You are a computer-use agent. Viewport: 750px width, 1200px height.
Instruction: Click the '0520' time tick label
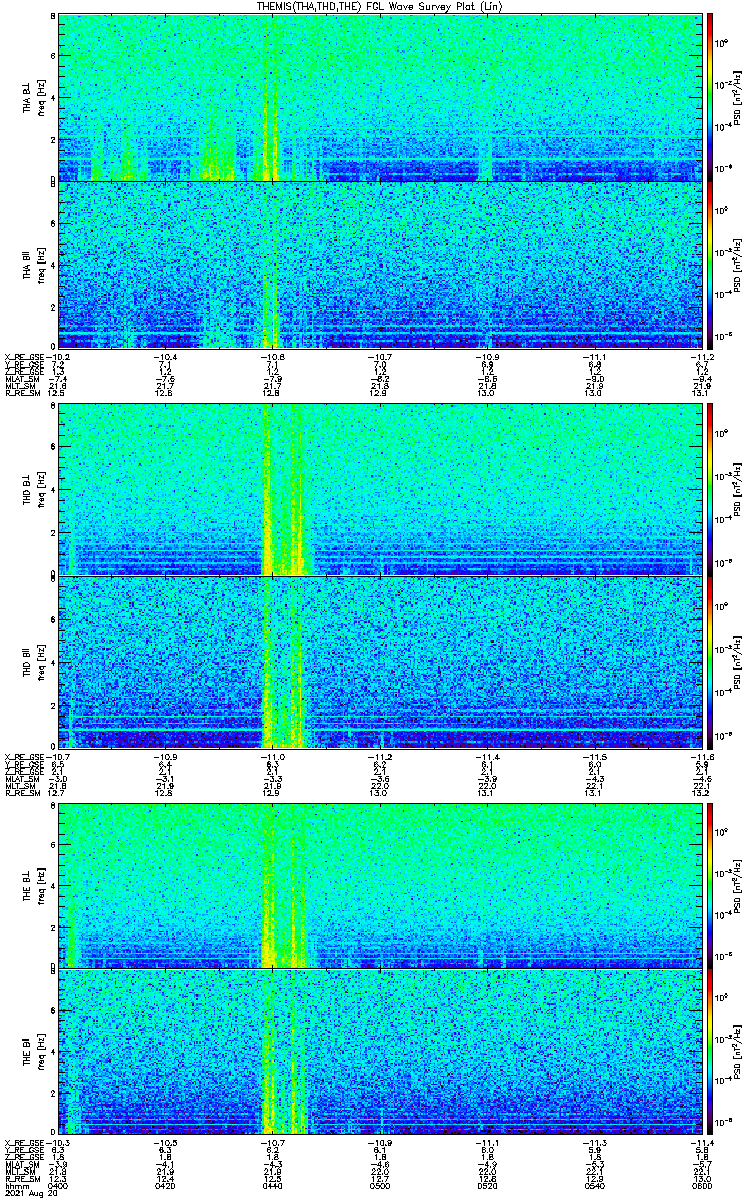coord(487,1185)
